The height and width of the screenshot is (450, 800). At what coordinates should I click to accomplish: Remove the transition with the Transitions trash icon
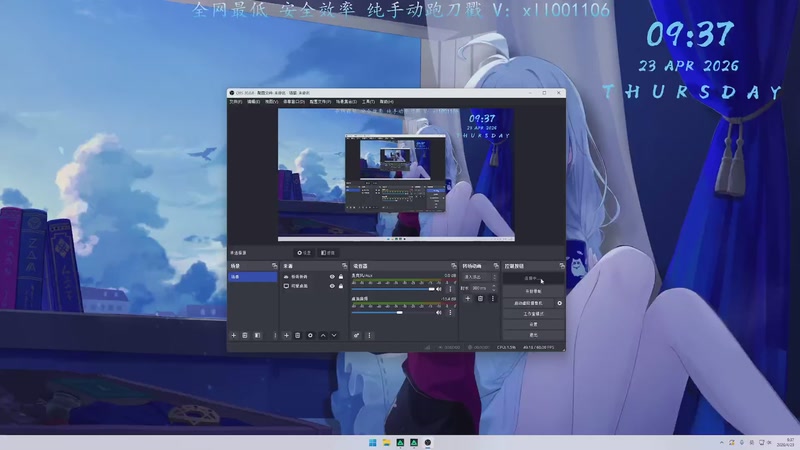[x=480, y=298]
